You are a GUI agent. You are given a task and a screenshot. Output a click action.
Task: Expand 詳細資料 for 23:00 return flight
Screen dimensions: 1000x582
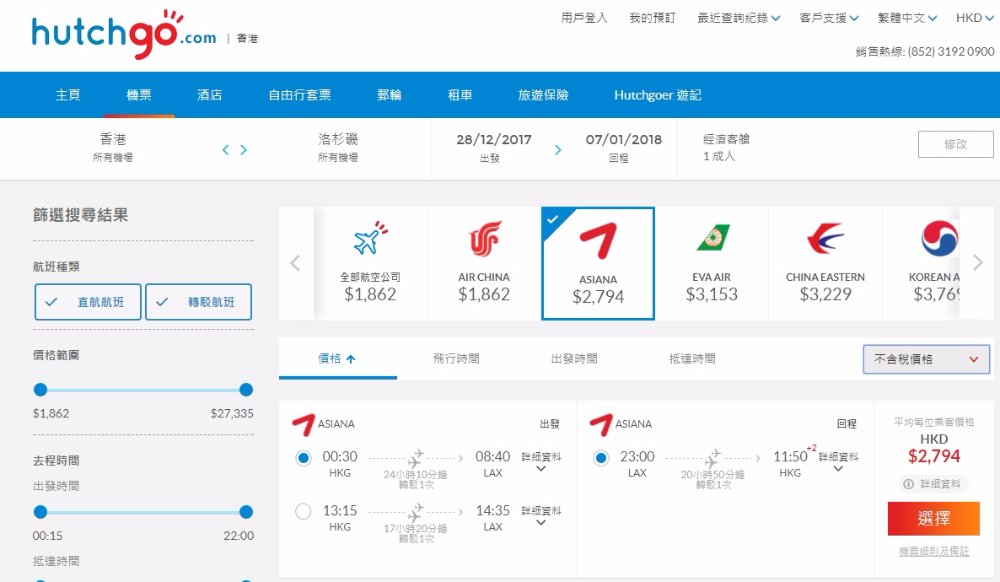tap(838, 462)
